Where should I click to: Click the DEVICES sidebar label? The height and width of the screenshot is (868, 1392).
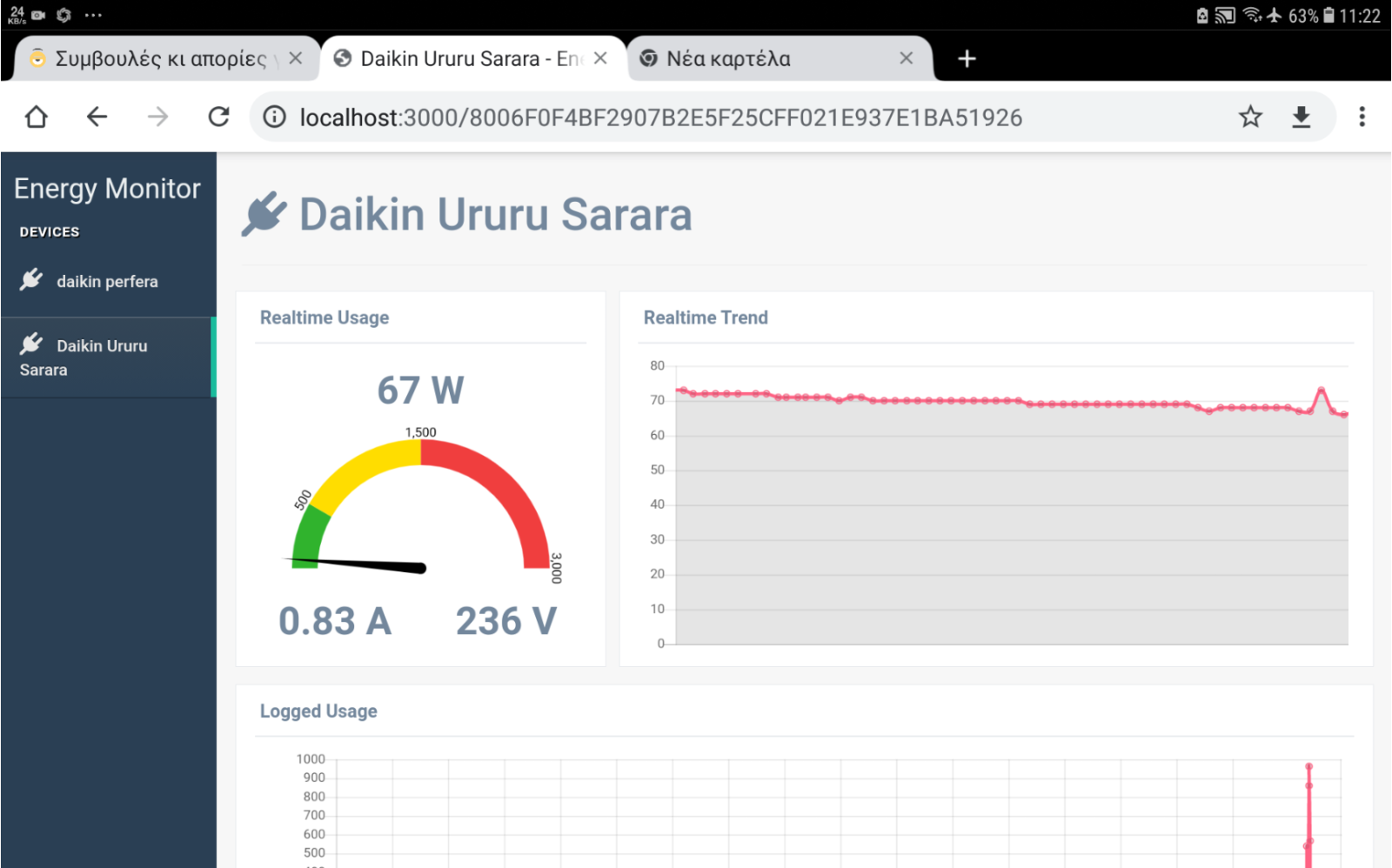[x=50, y=232]
